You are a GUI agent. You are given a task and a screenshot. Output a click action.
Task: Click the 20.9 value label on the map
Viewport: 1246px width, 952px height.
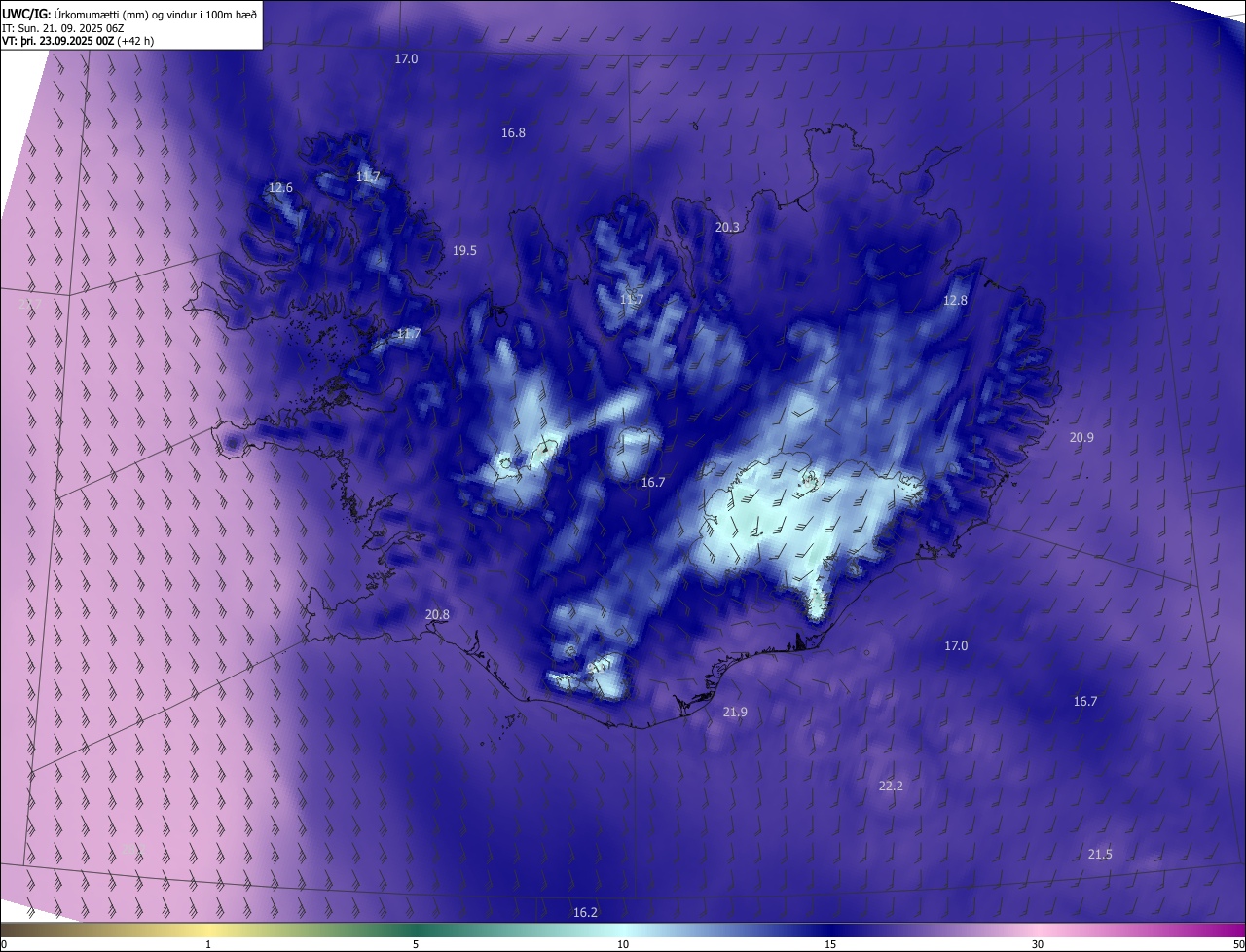[1081, 437]
